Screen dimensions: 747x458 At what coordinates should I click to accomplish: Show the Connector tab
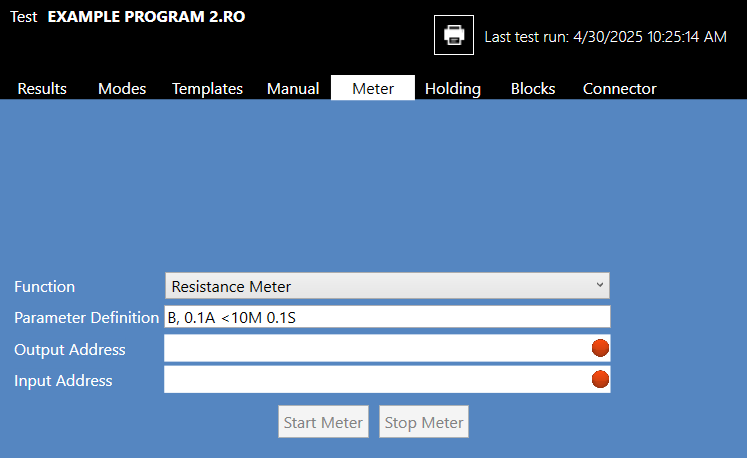619,89
